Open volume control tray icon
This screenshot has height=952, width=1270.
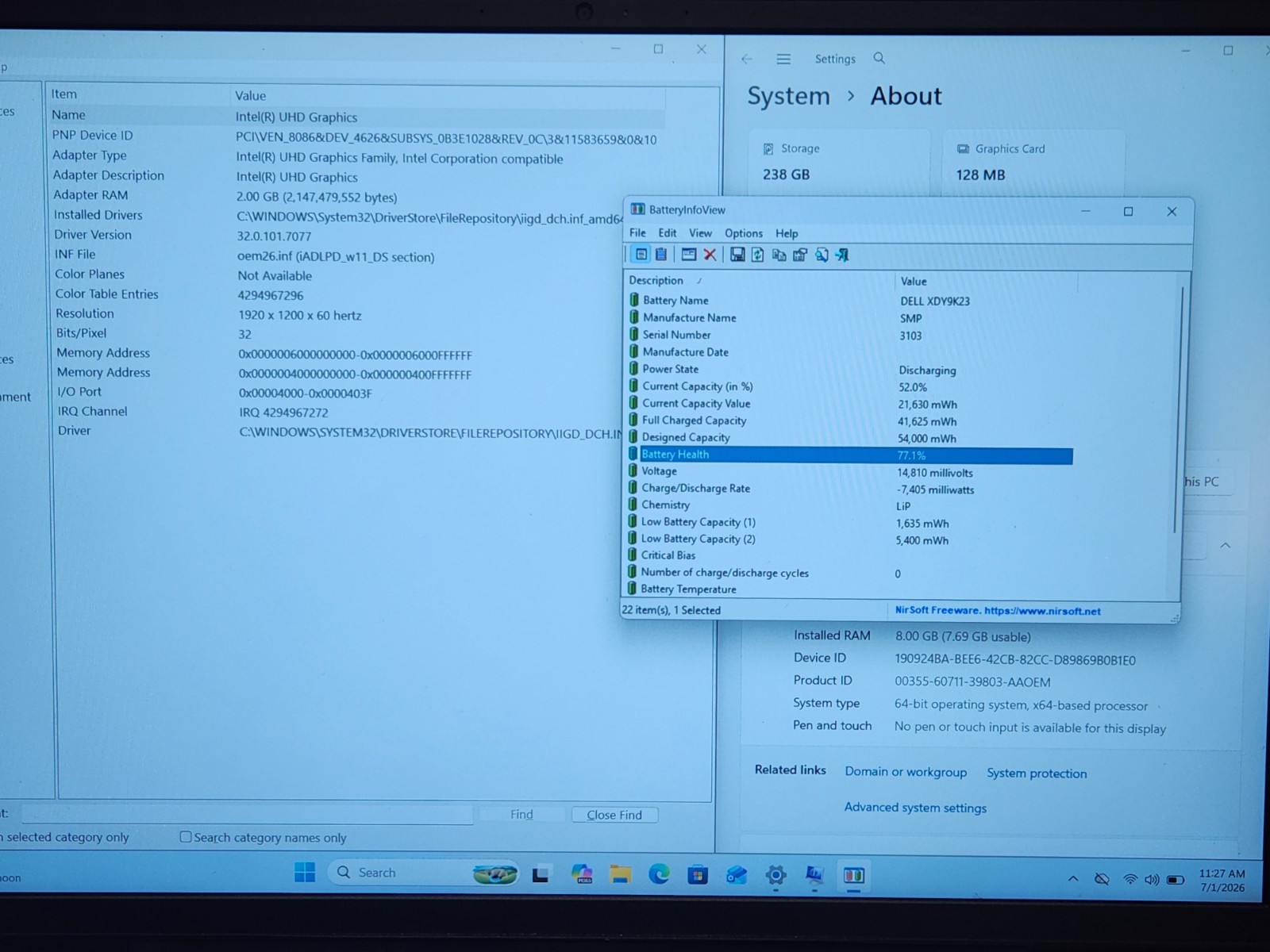1152,879
